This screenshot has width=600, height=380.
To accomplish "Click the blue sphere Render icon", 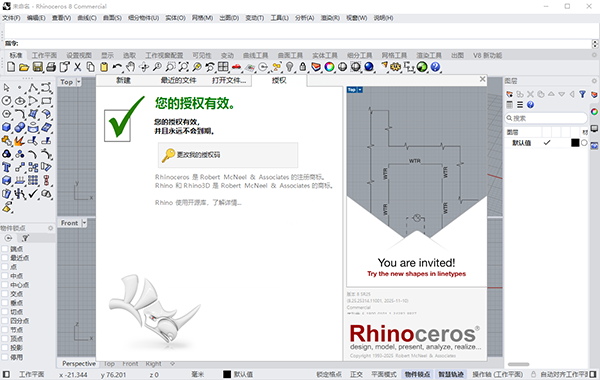I will pyautogui.click(x=369, y=67).
